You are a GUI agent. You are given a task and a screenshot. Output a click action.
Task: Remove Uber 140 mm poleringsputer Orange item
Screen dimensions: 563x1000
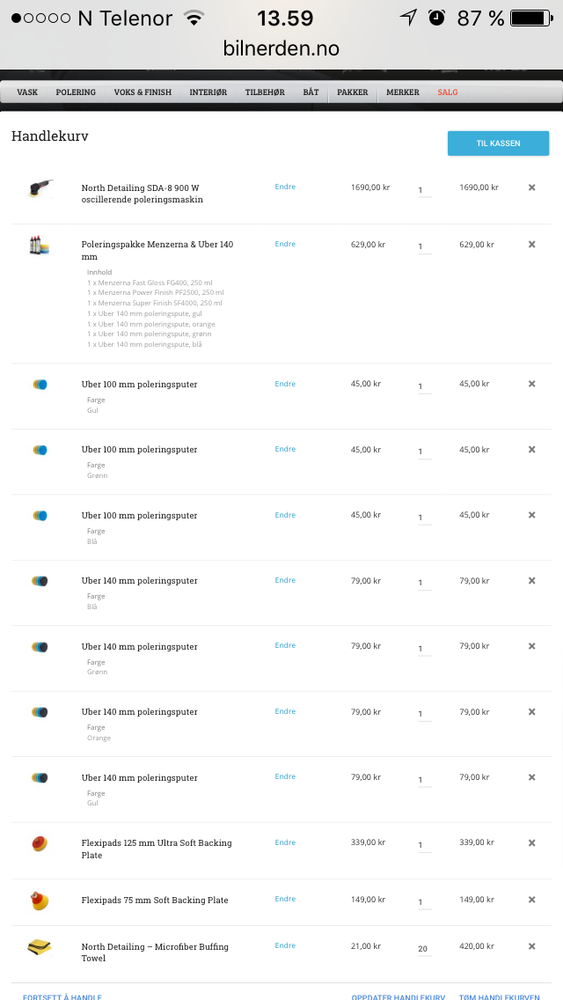point(532,712)
